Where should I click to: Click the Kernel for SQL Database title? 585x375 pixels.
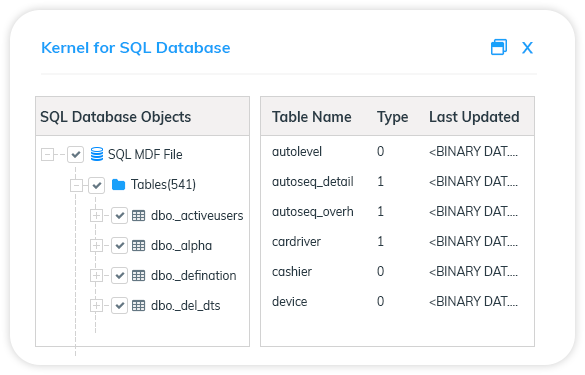pos(135,48)
